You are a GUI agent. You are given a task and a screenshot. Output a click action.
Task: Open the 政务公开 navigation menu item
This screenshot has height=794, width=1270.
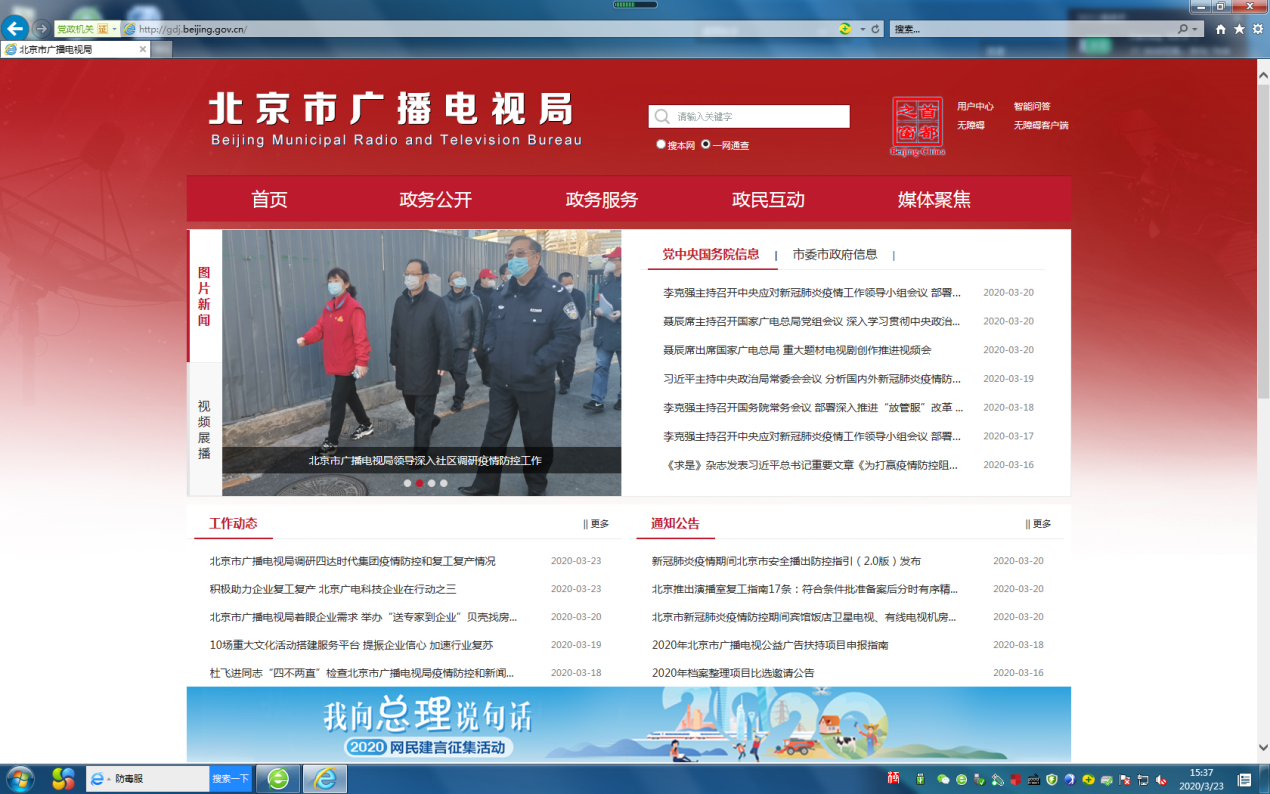[435, 199]
